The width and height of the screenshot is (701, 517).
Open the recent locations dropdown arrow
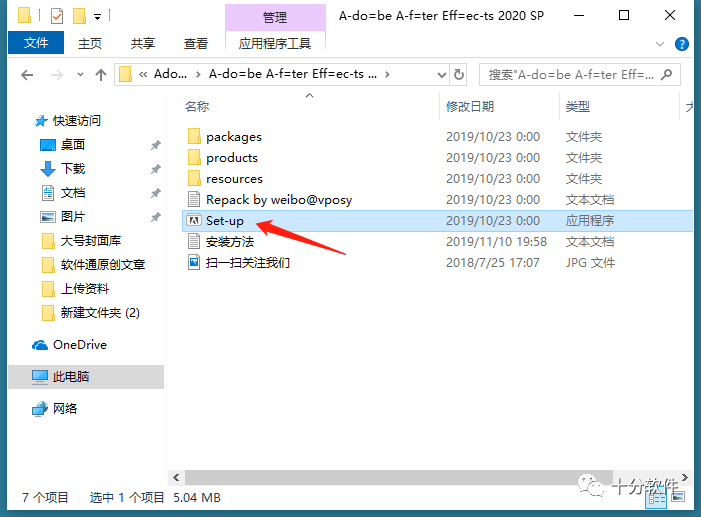(x=80, y=75)
